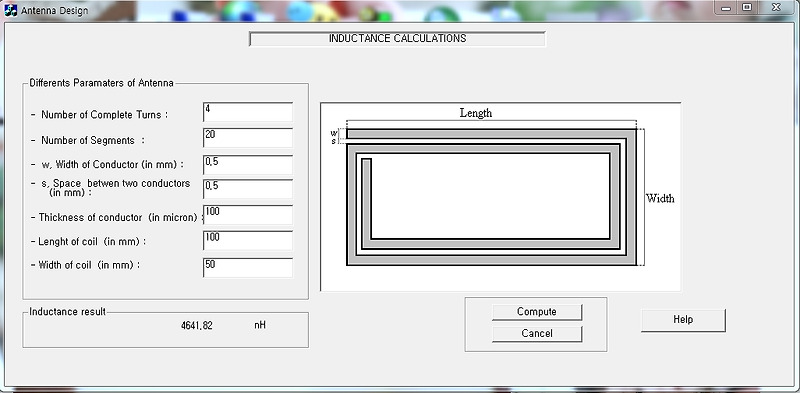
Task: Click the Compute button
Action: tap(537, 312)
